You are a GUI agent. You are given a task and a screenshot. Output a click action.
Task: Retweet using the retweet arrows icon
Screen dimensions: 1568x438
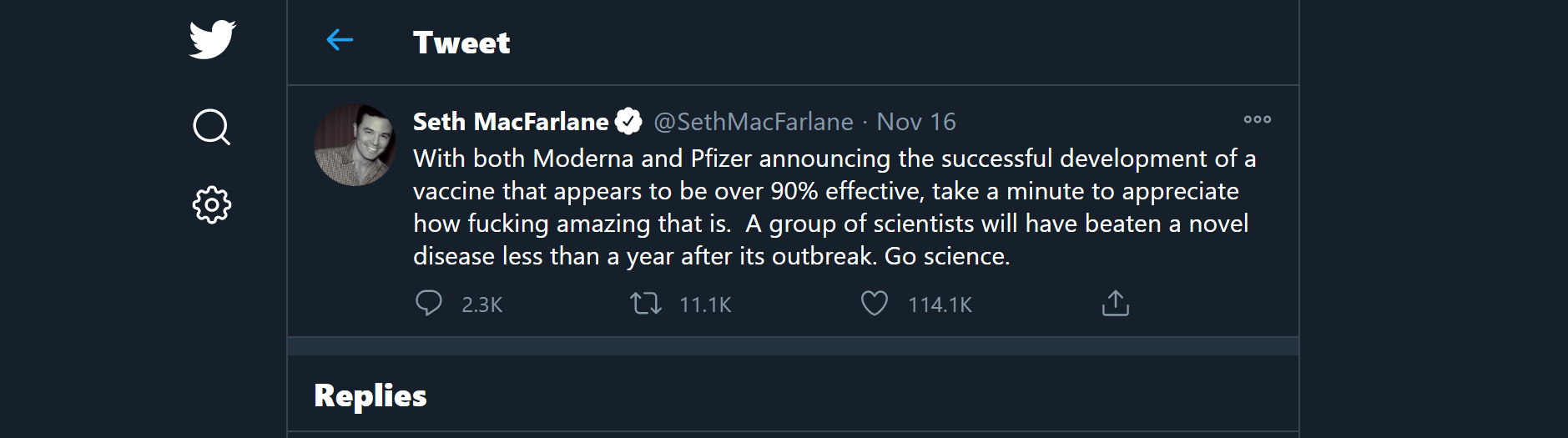coord(646,303)
